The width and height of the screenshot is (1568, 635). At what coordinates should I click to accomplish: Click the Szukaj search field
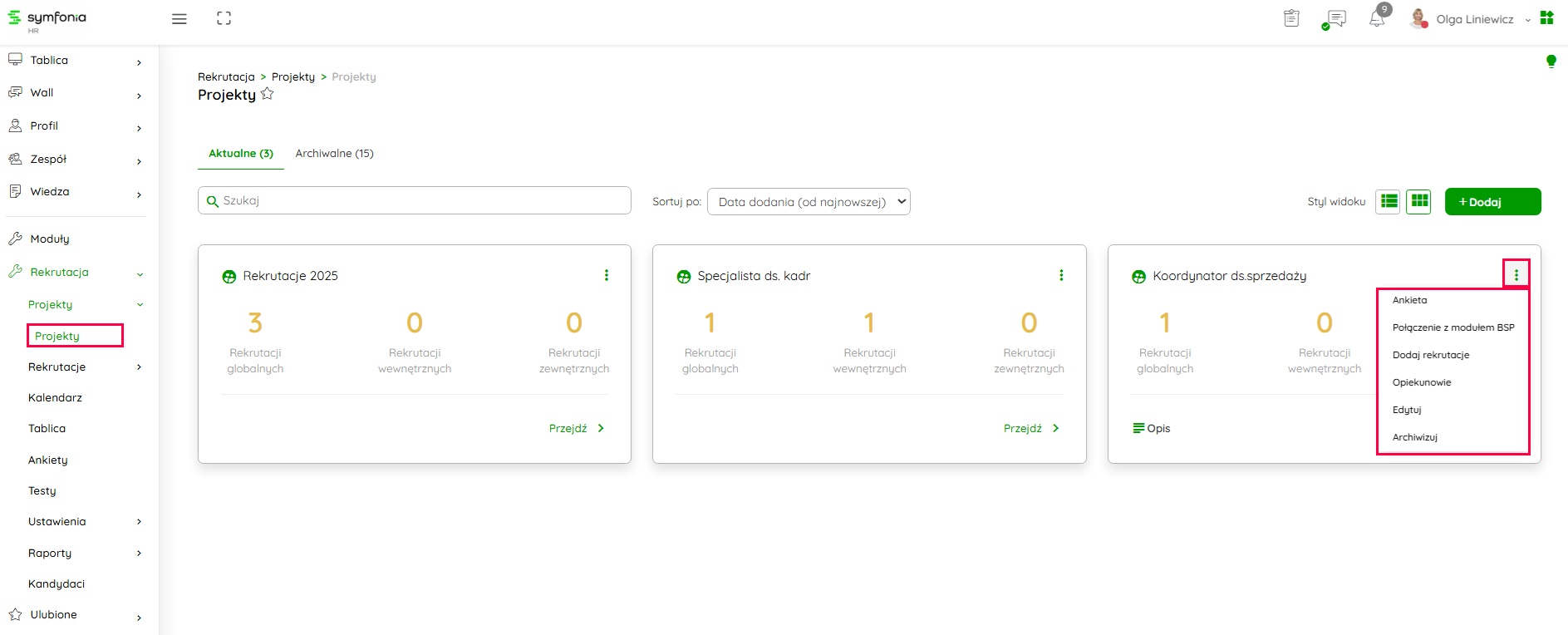tap(414, 200)
